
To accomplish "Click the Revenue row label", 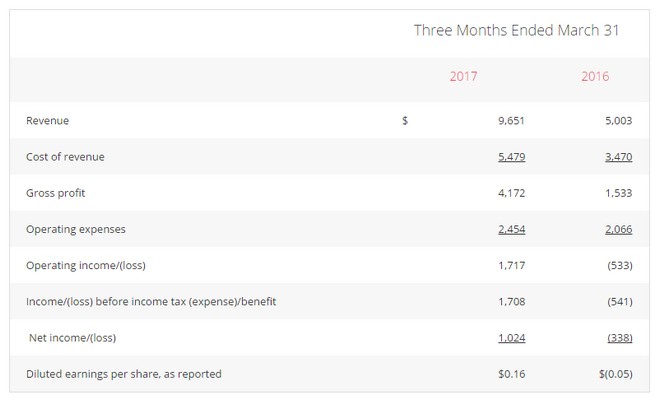I will click(47, 121).
